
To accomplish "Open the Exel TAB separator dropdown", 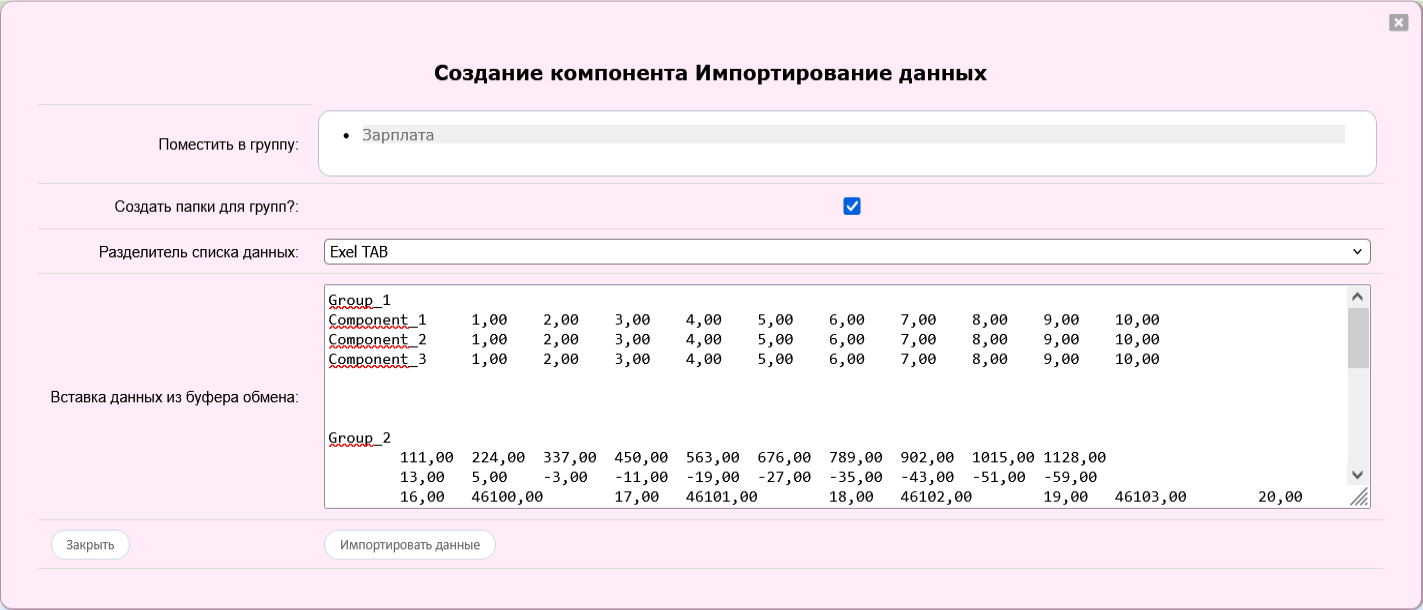I will (846, 252).
